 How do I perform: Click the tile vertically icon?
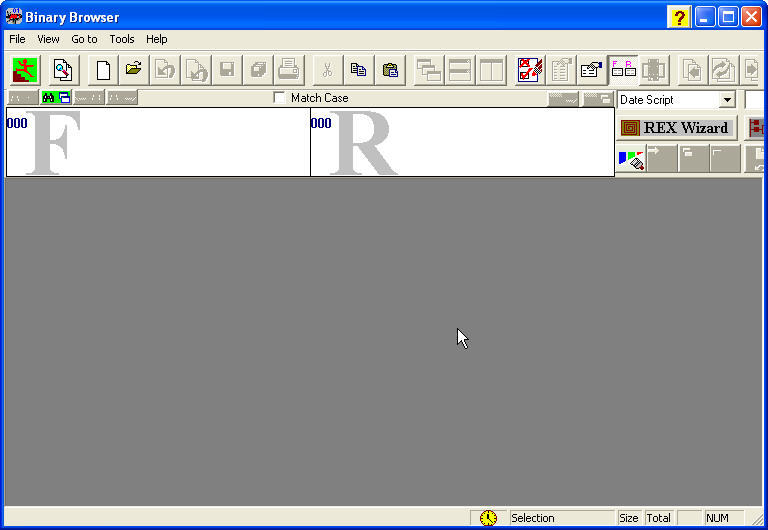pos(491,71)
